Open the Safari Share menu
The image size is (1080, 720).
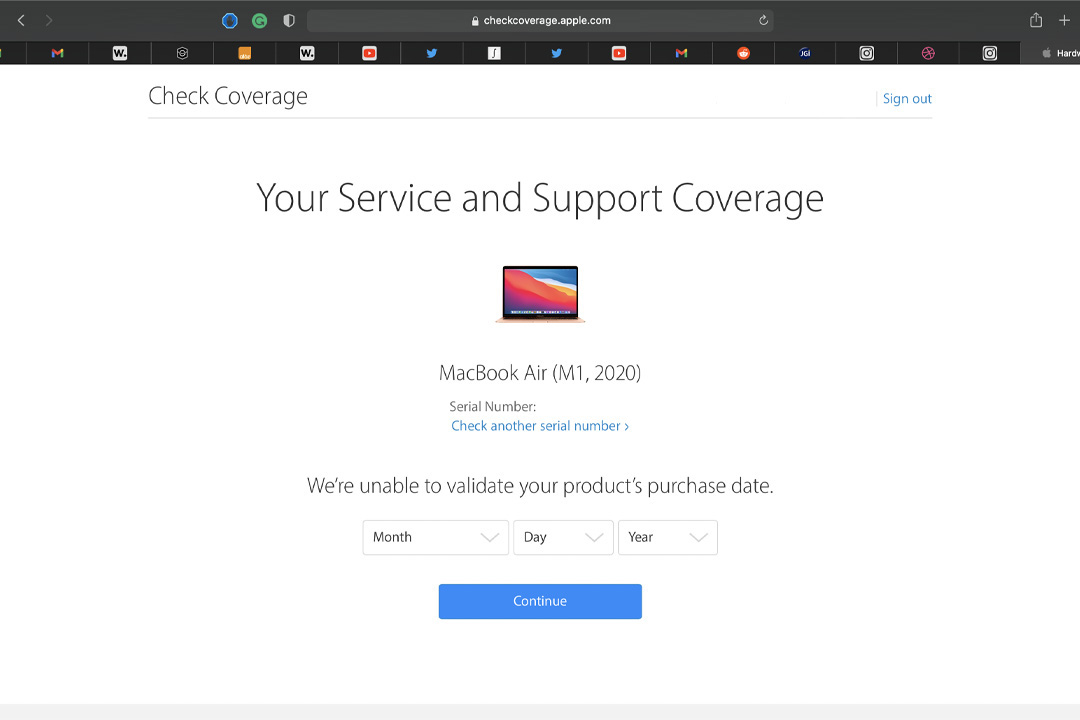(1036, 20)
